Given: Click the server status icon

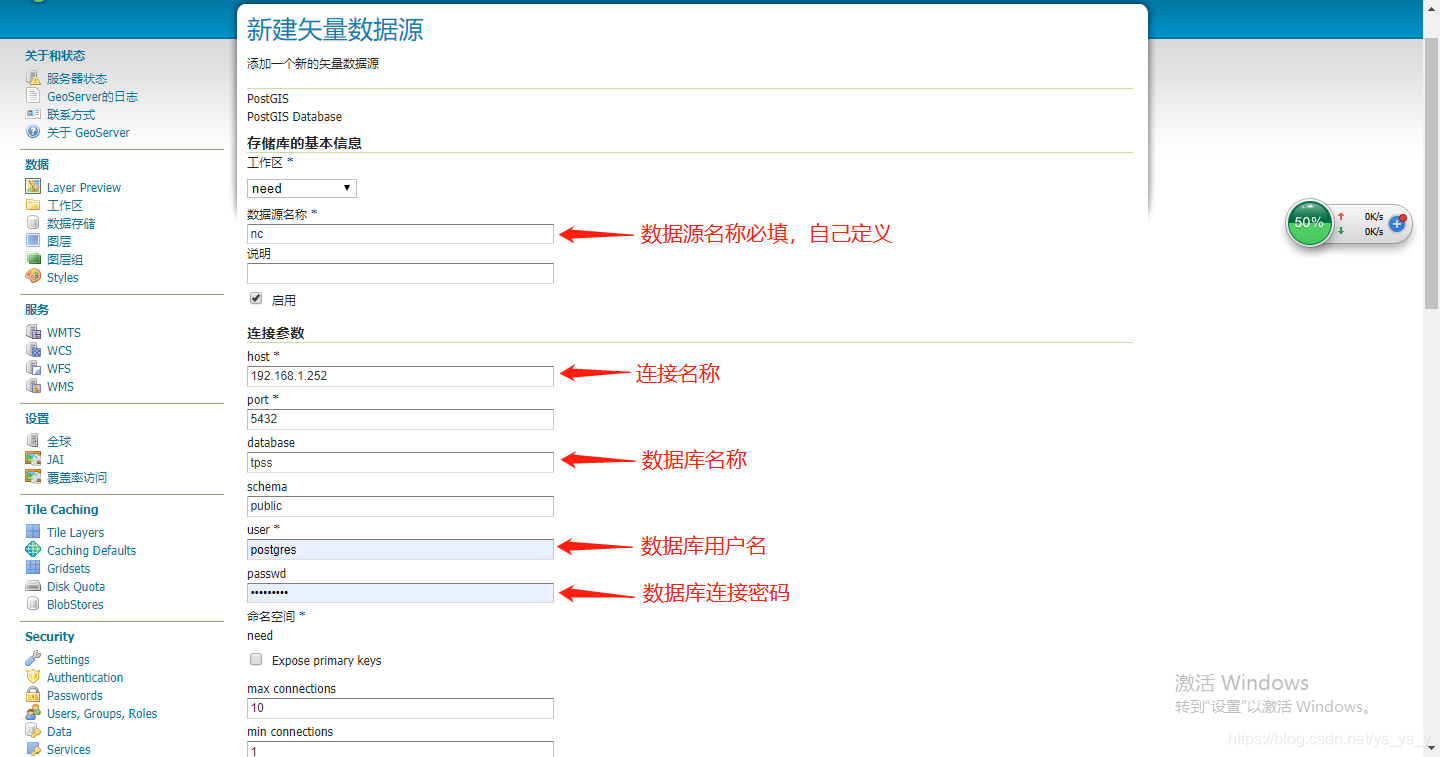Looking at the screenshot, I should [33, 78].
